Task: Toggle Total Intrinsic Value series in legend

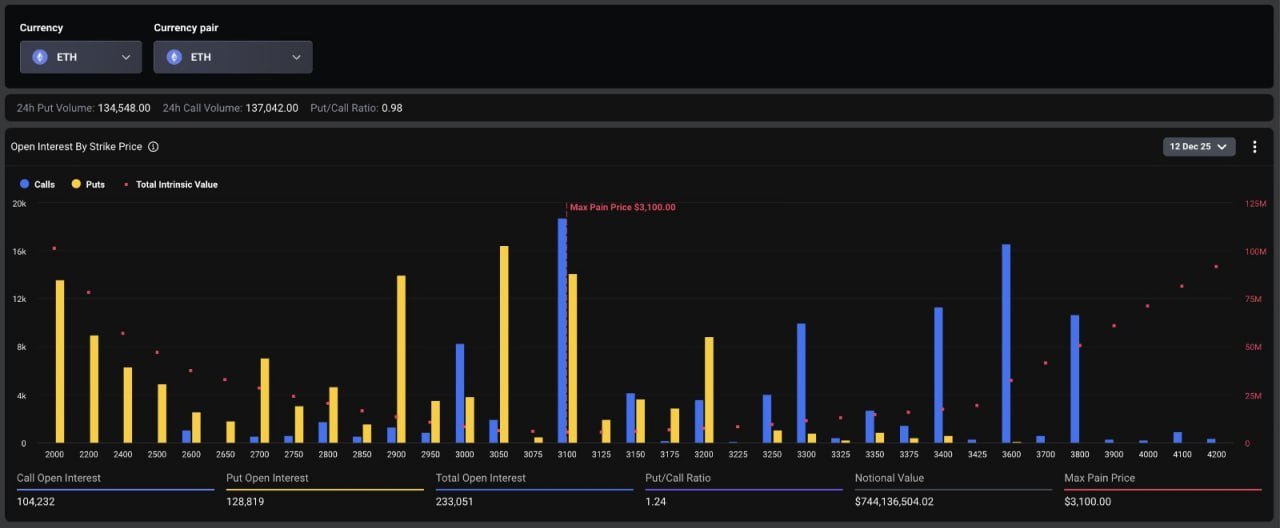Action: point(170,185)
